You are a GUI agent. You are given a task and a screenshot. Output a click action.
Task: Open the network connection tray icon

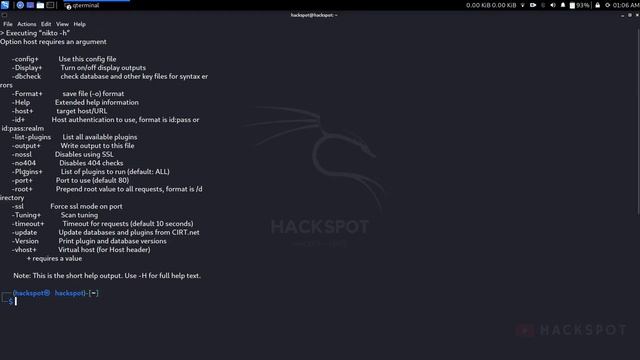click(x=522, y=5)
